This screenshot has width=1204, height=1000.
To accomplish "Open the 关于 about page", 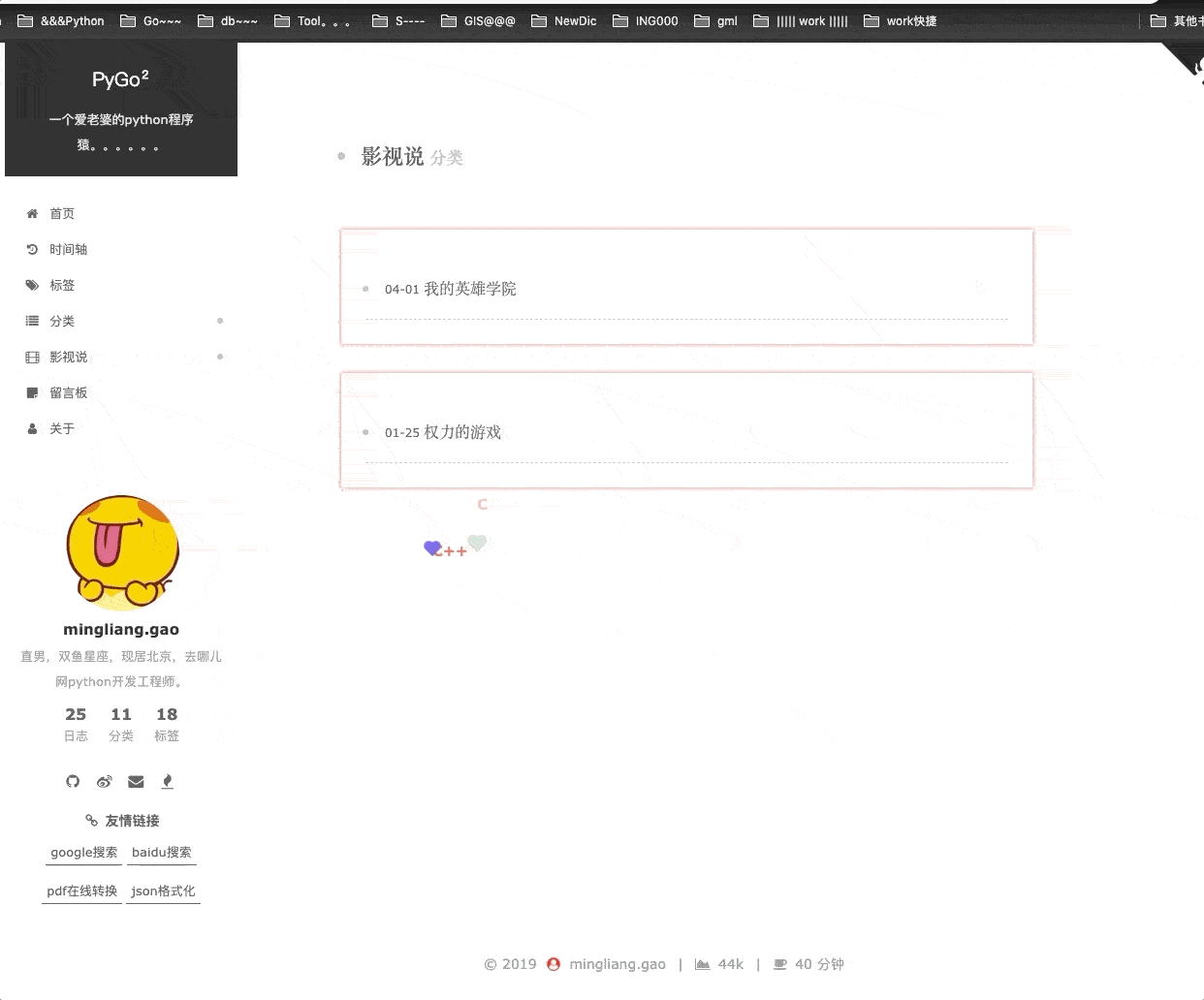I will [x=62, y=428].
